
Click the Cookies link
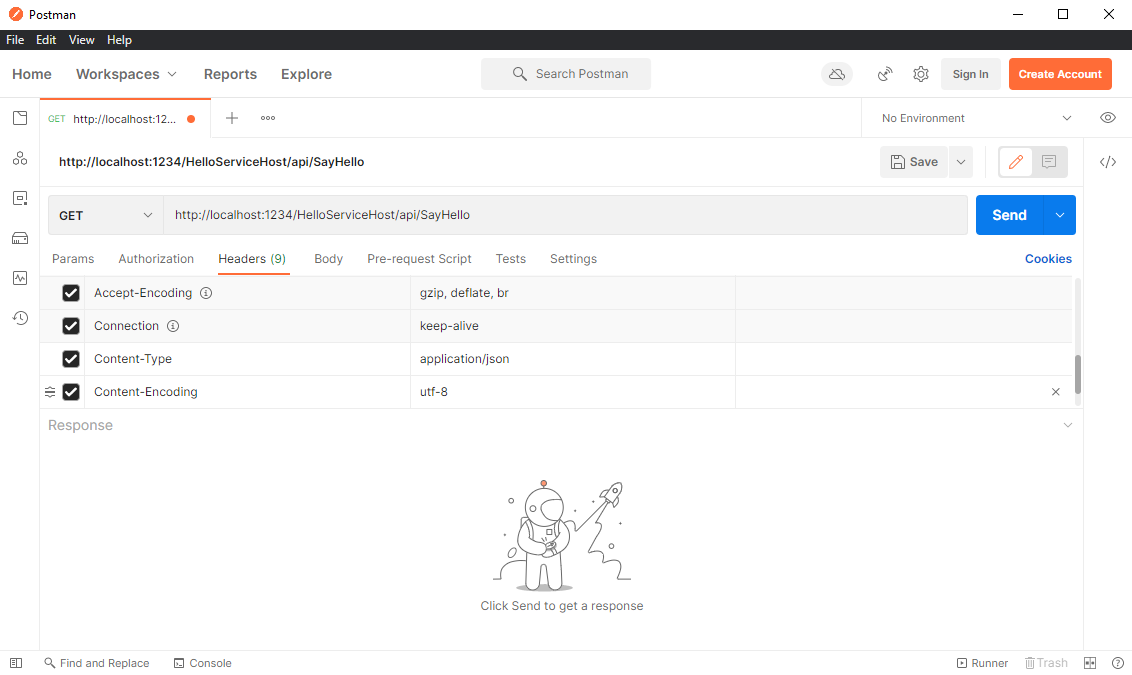[1048, 258]
